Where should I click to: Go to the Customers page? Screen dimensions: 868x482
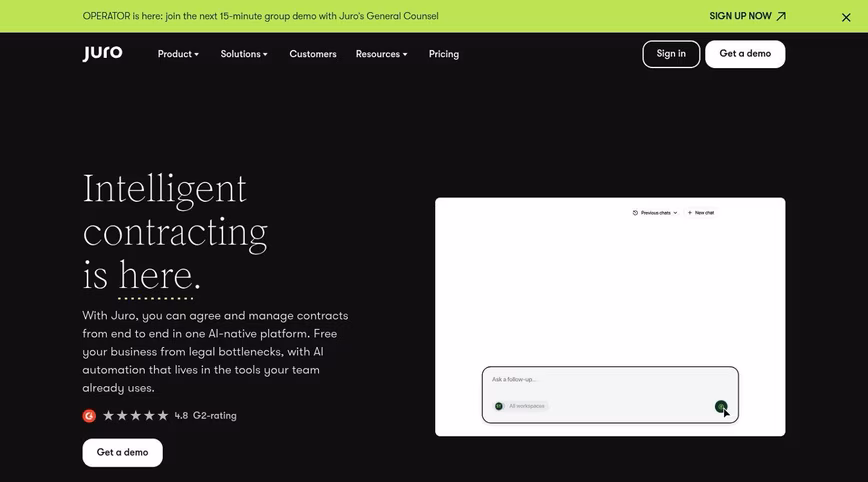(313, 54)
